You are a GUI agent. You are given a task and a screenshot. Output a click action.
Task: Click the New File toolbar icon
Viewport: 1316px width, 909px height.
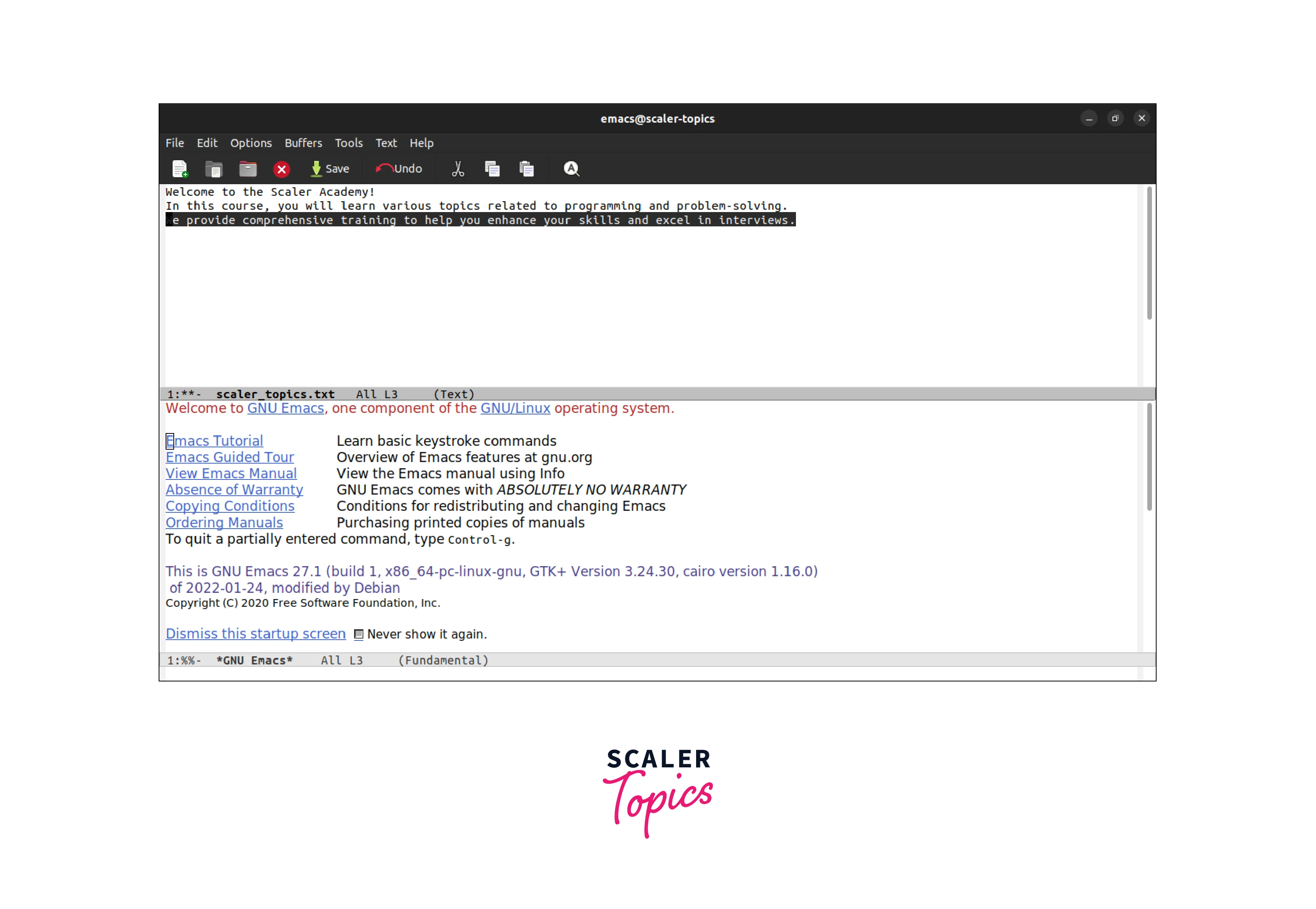[180, 169]
